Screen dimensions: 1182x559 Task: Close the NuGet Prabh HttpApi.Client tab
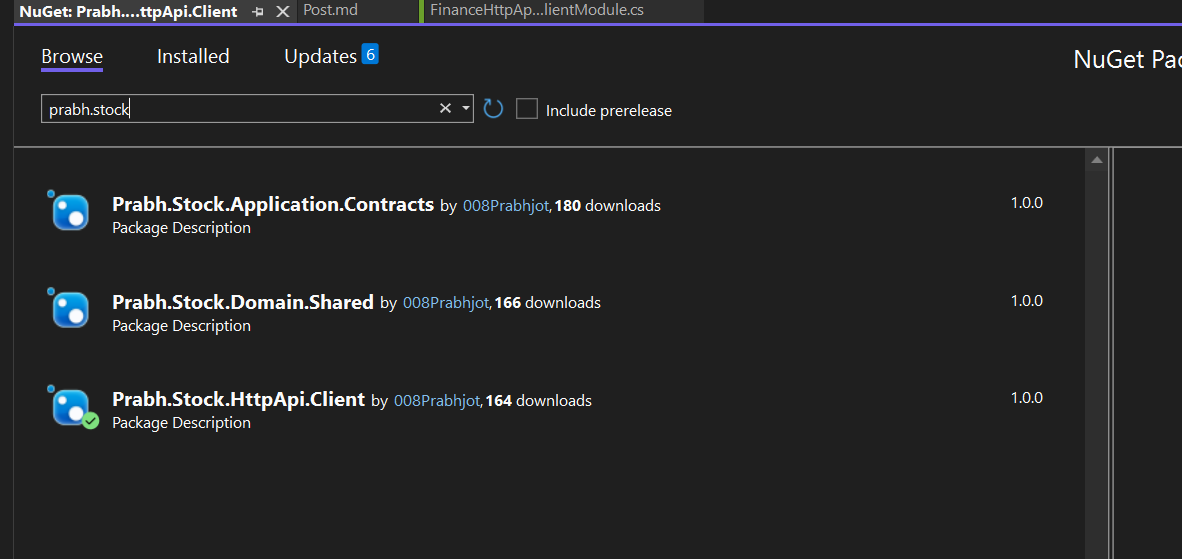pos(283,12)
